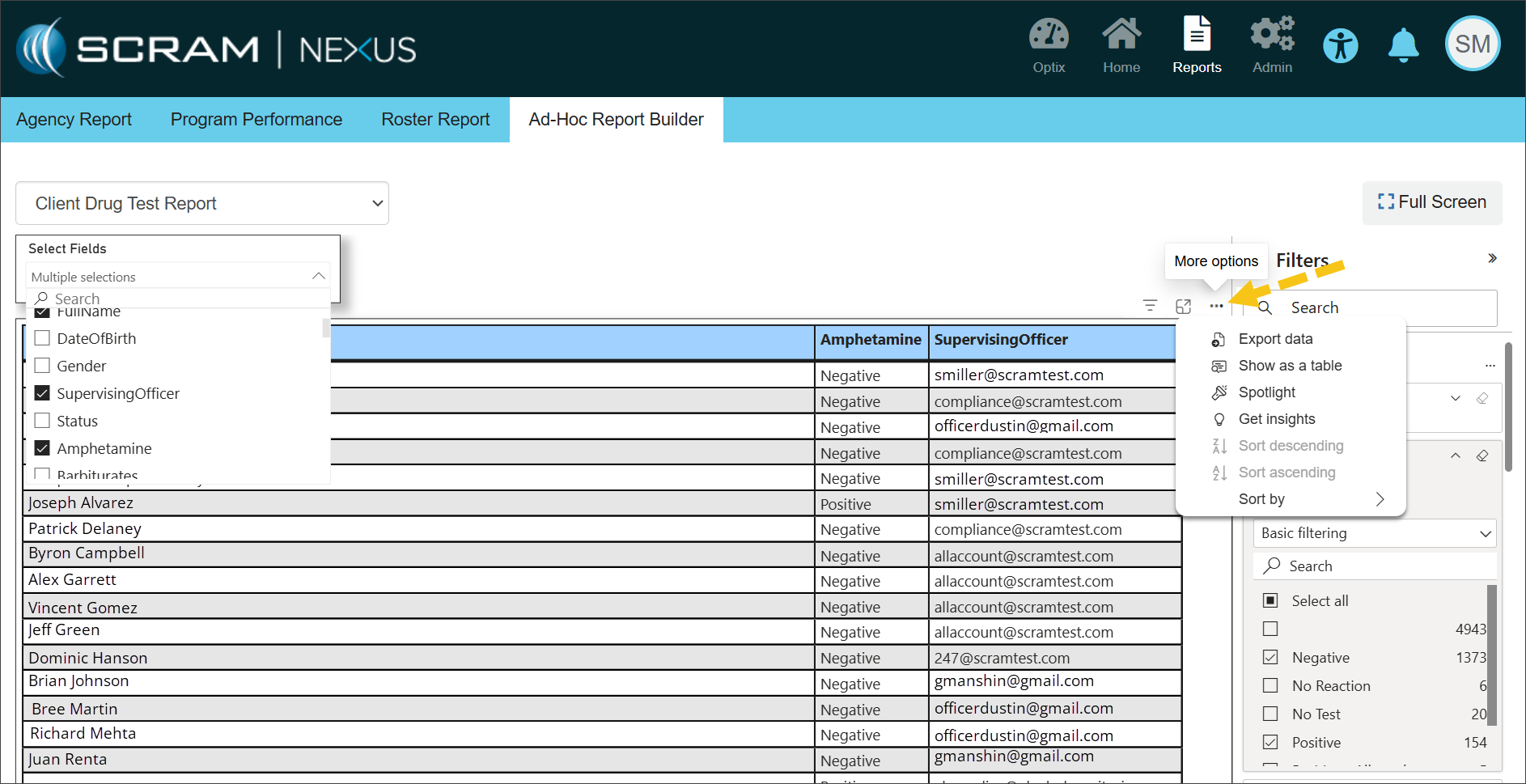This screenshot has width=1526, height=784.
Task: Open the Client Drug Test Report dropdown
Action: click(202, 203)
